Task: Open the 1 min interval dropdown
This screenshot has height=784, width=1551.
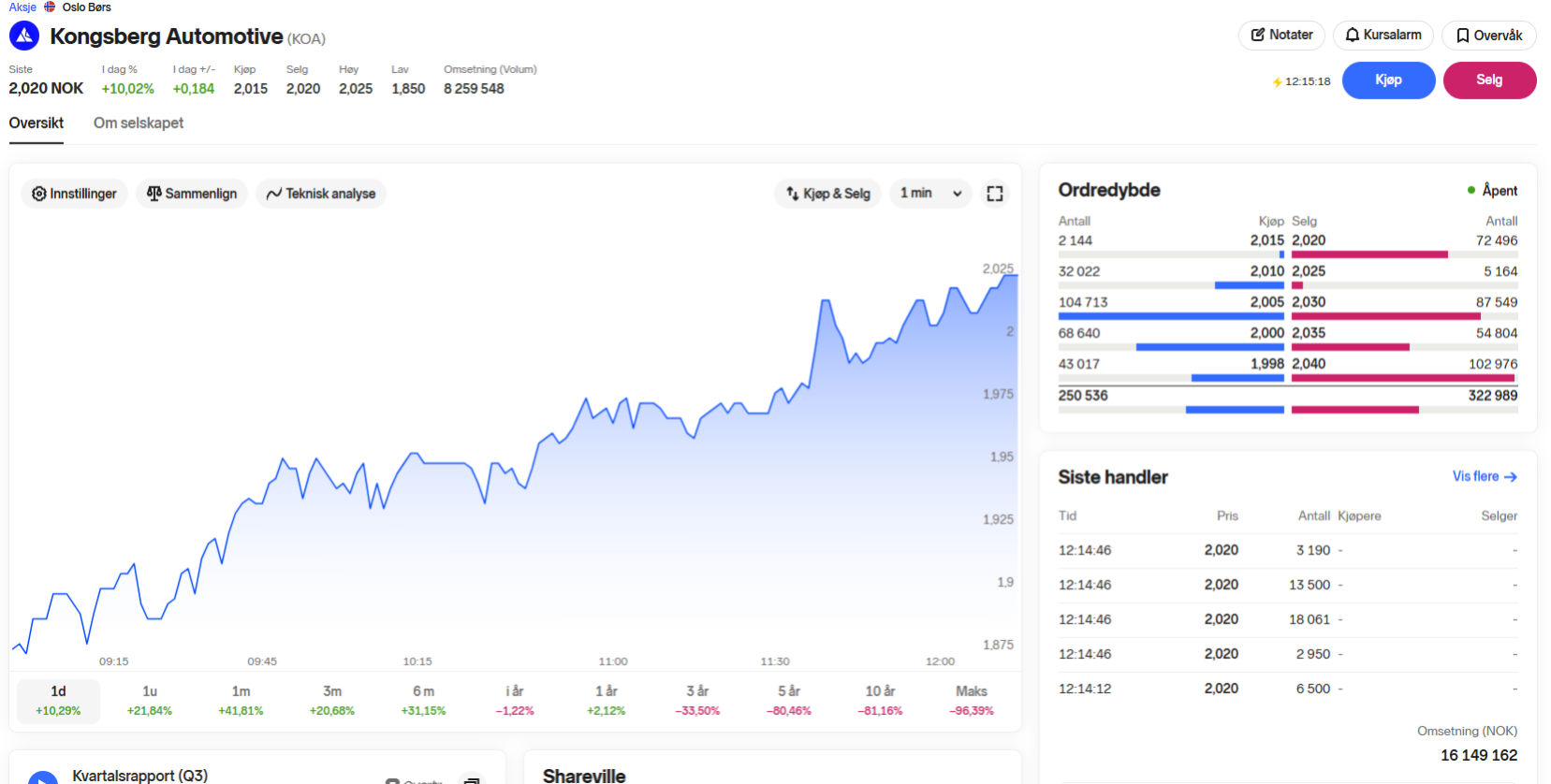Action: (930, 194)
